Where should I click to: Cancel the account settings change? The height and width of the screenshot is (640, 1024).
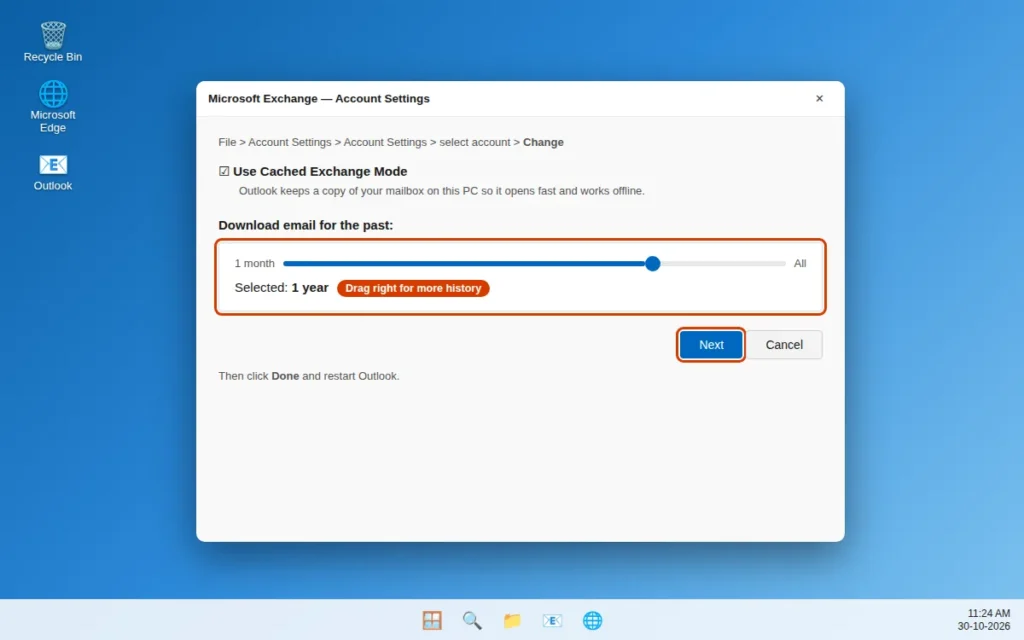[x=784, y=344]
